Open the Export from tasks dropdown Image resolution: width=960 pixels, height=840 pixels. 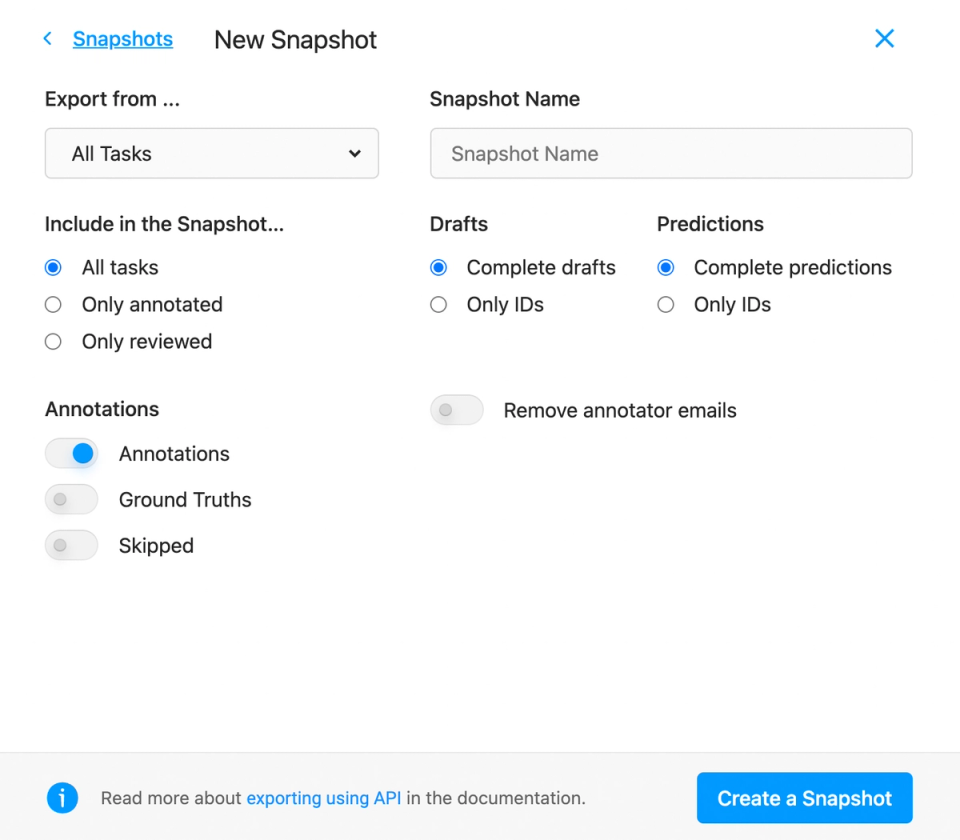pyautogui.click(x=211, y=153)
